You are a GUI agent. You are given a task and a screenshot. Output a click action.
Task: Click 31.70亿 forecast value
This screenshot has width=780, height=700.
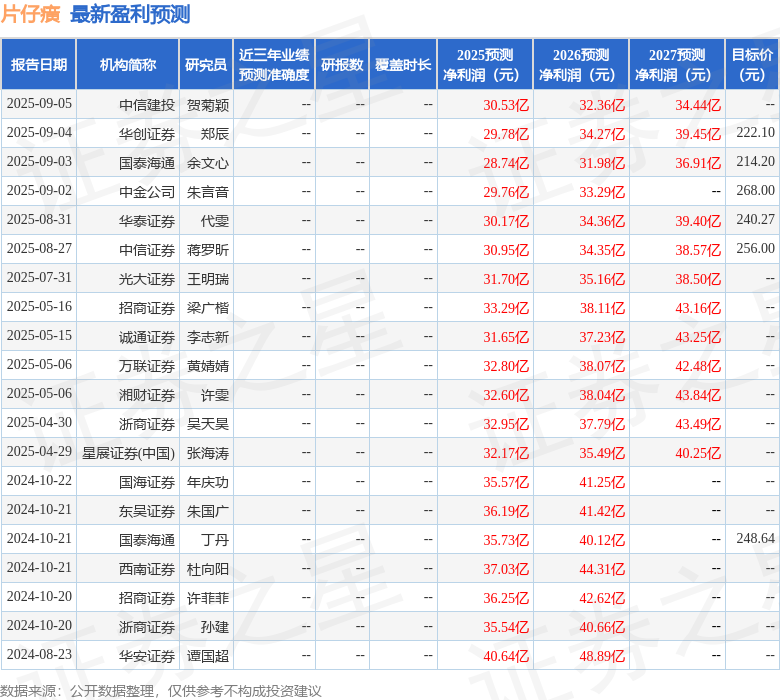click(x=506, y=279)
